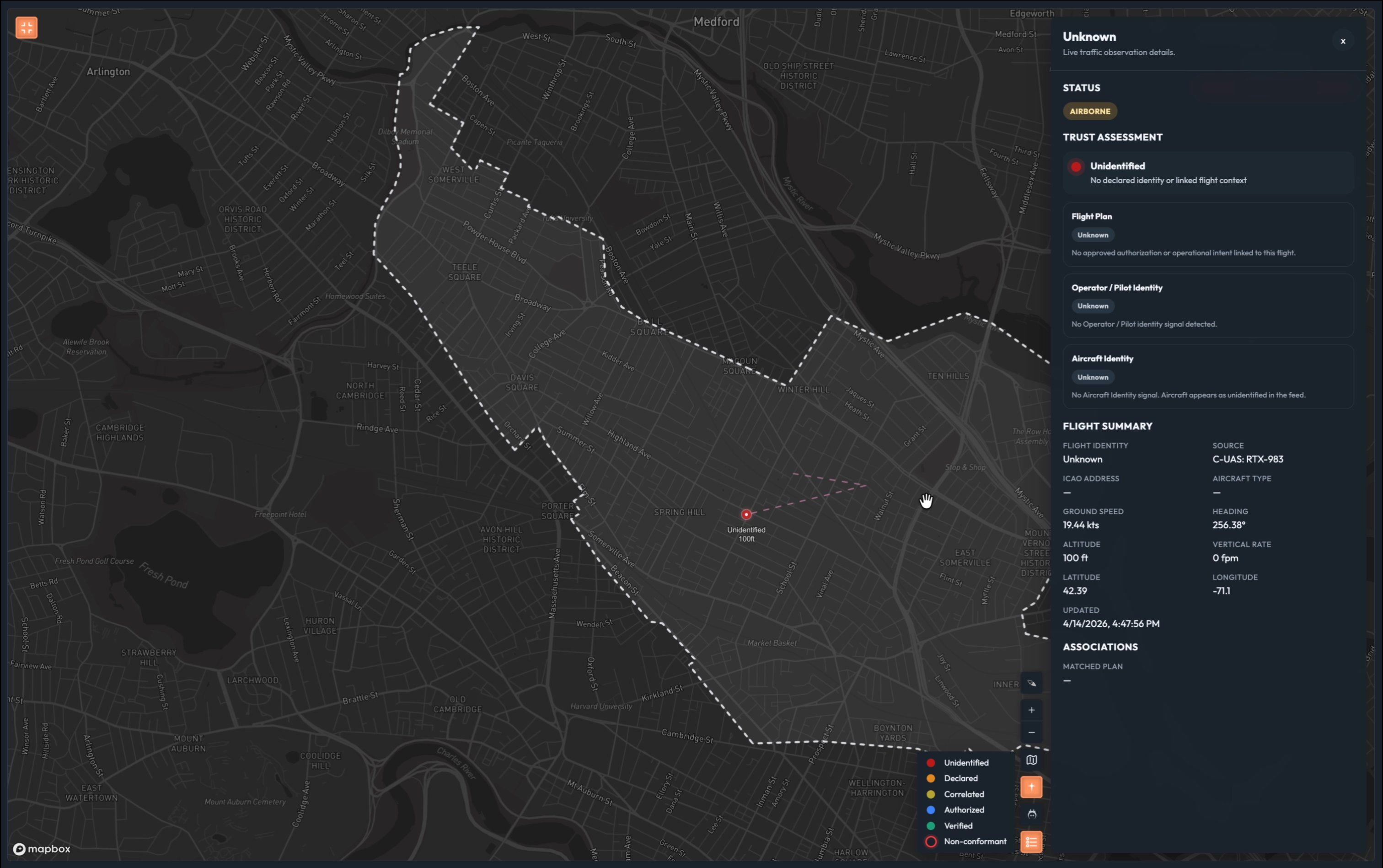Screen dimensions: 1383x868
Task: Close the Unknown traffic details panel
Action: click(1342, 41)
